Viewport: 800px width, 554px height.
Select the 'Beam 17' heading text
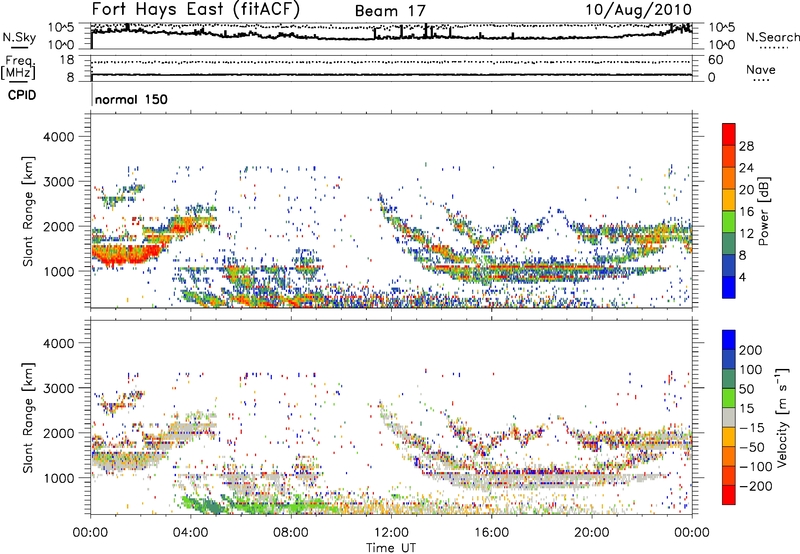pyautogui.click(x=390, y=11)
